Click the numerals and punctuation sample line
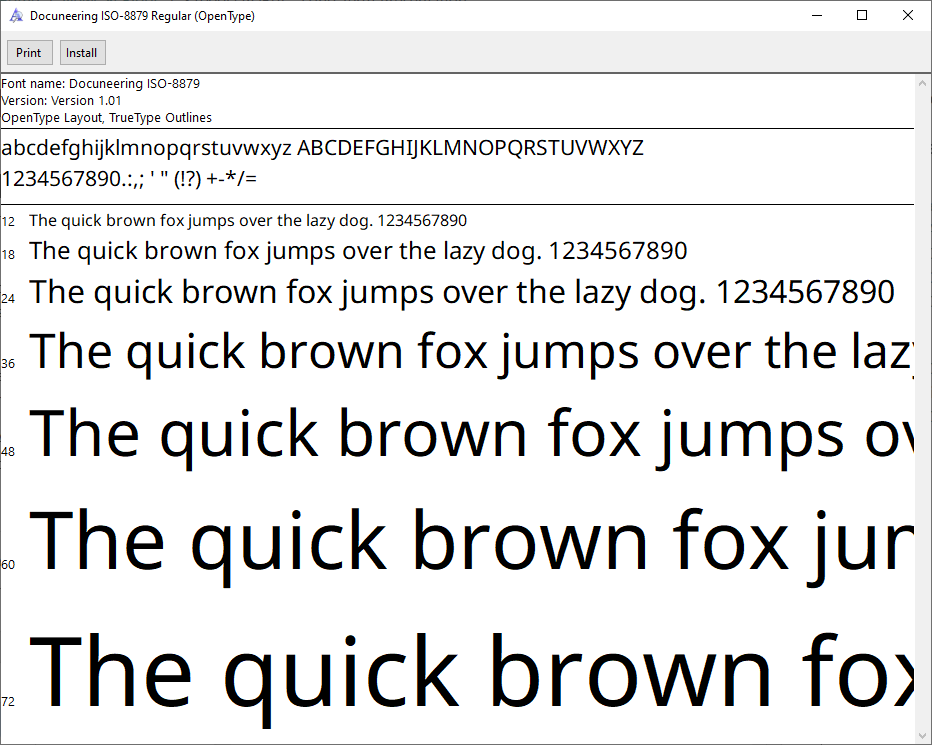The image size is (932, 745). click(130, 179)
